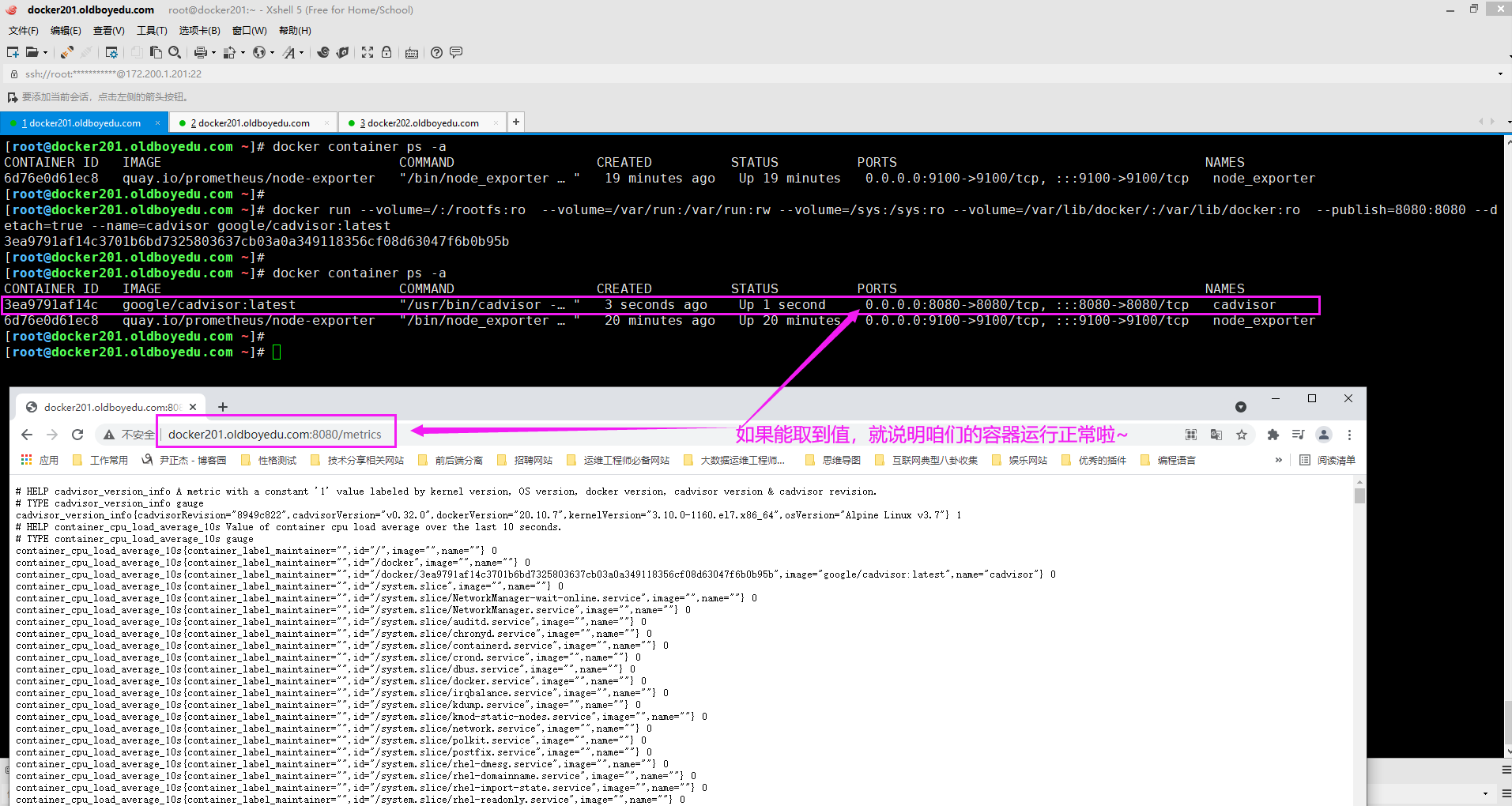Open the browser profile avatar
This screenshot has height=806, width=1512.
tap(1324, 435)
